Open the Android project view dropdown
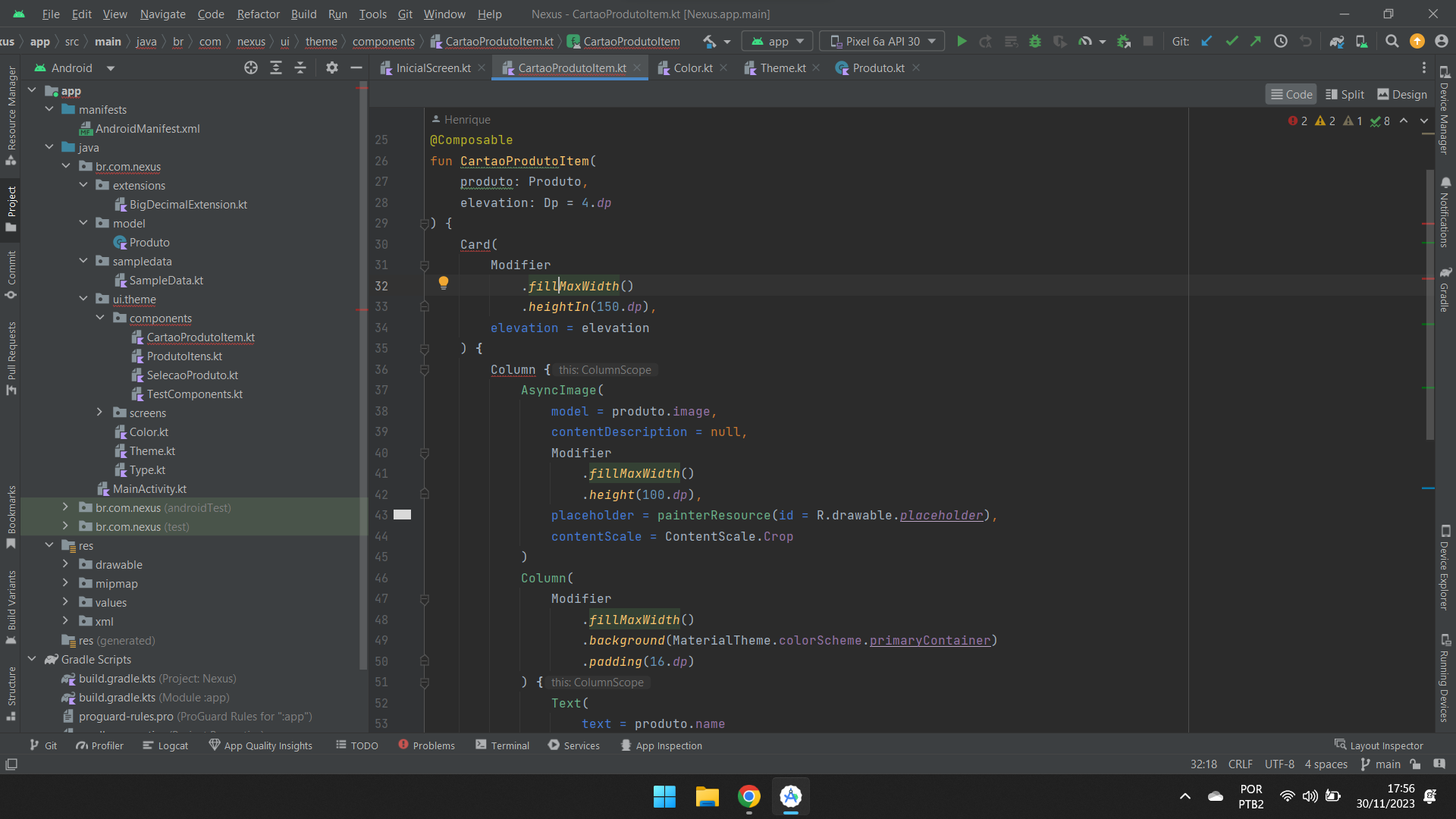1456x819 pixels. [x=74, y=68]
